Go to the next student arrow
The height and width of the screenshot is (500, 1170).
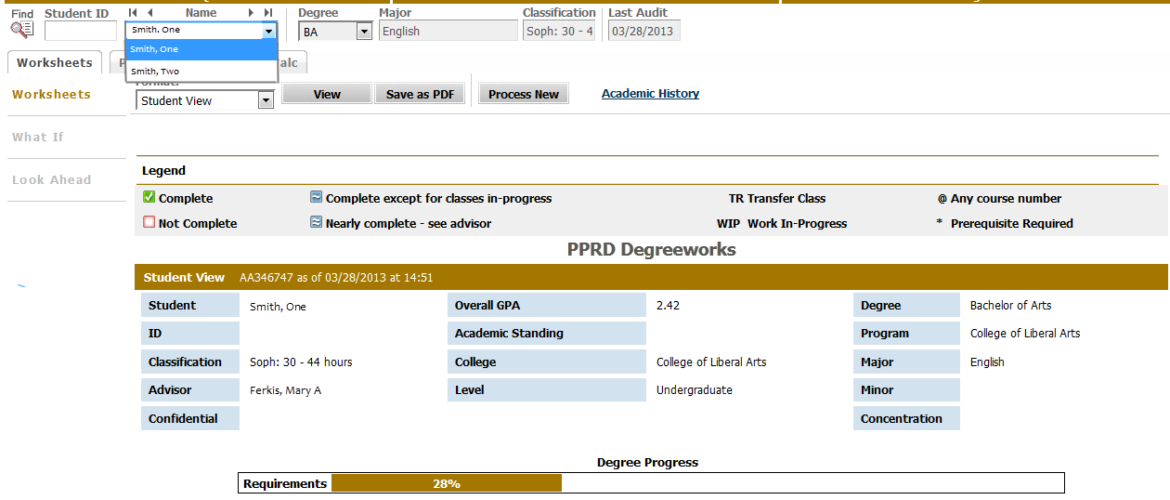tap(251, 13)
